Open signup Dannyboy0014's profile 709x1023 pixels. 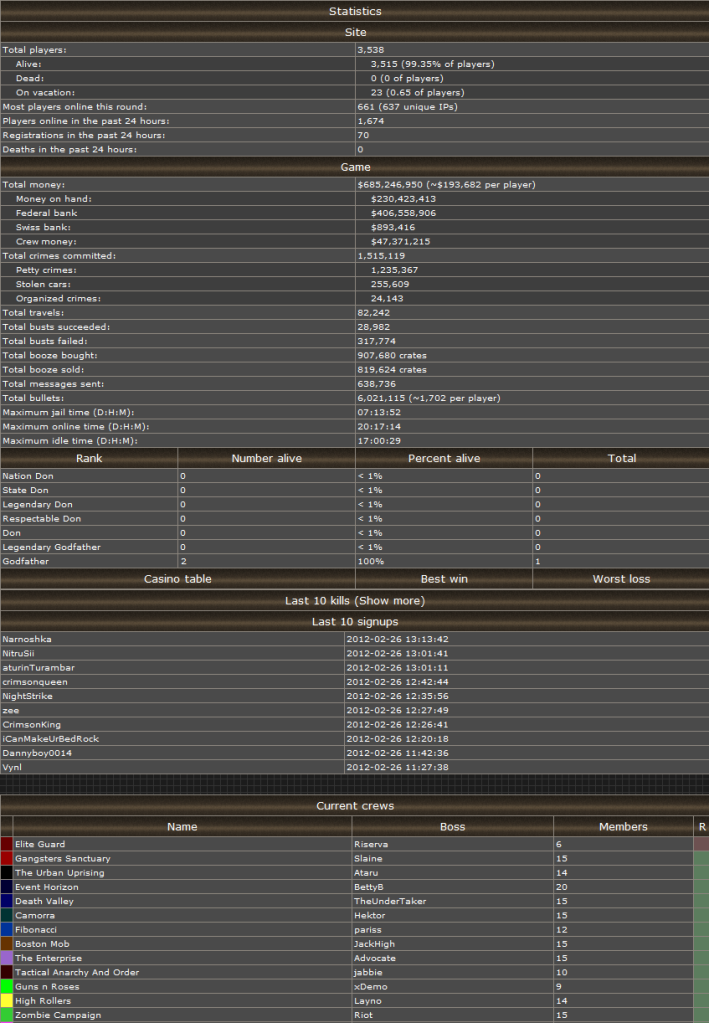(x=37, y=753)
